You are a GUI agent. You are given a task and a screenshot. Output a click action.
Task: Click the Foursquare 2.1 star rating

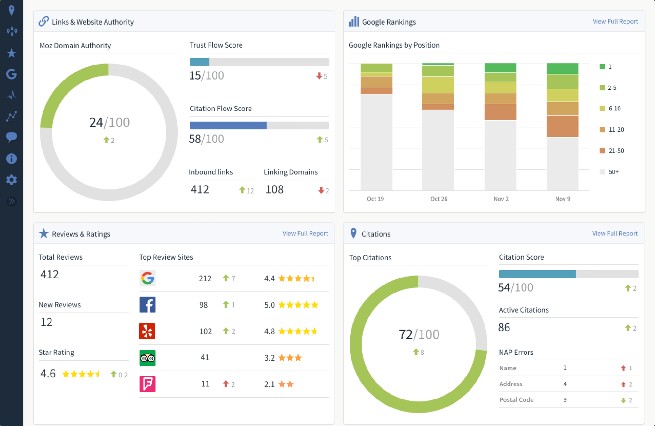[x=279, y=384]
